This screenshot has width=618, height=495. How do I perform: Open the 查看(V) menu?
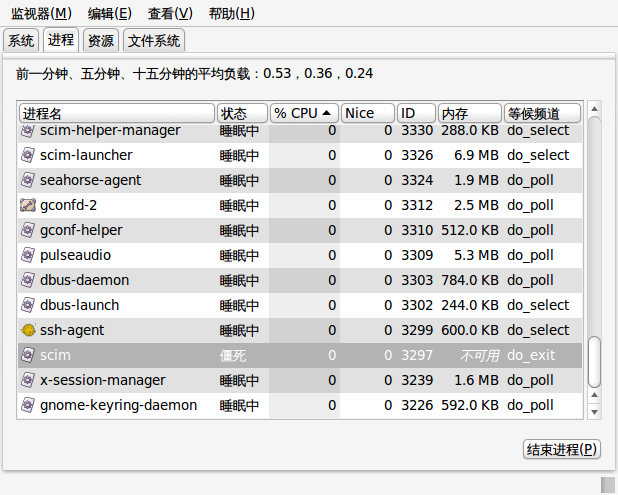[x=170, y=14]
